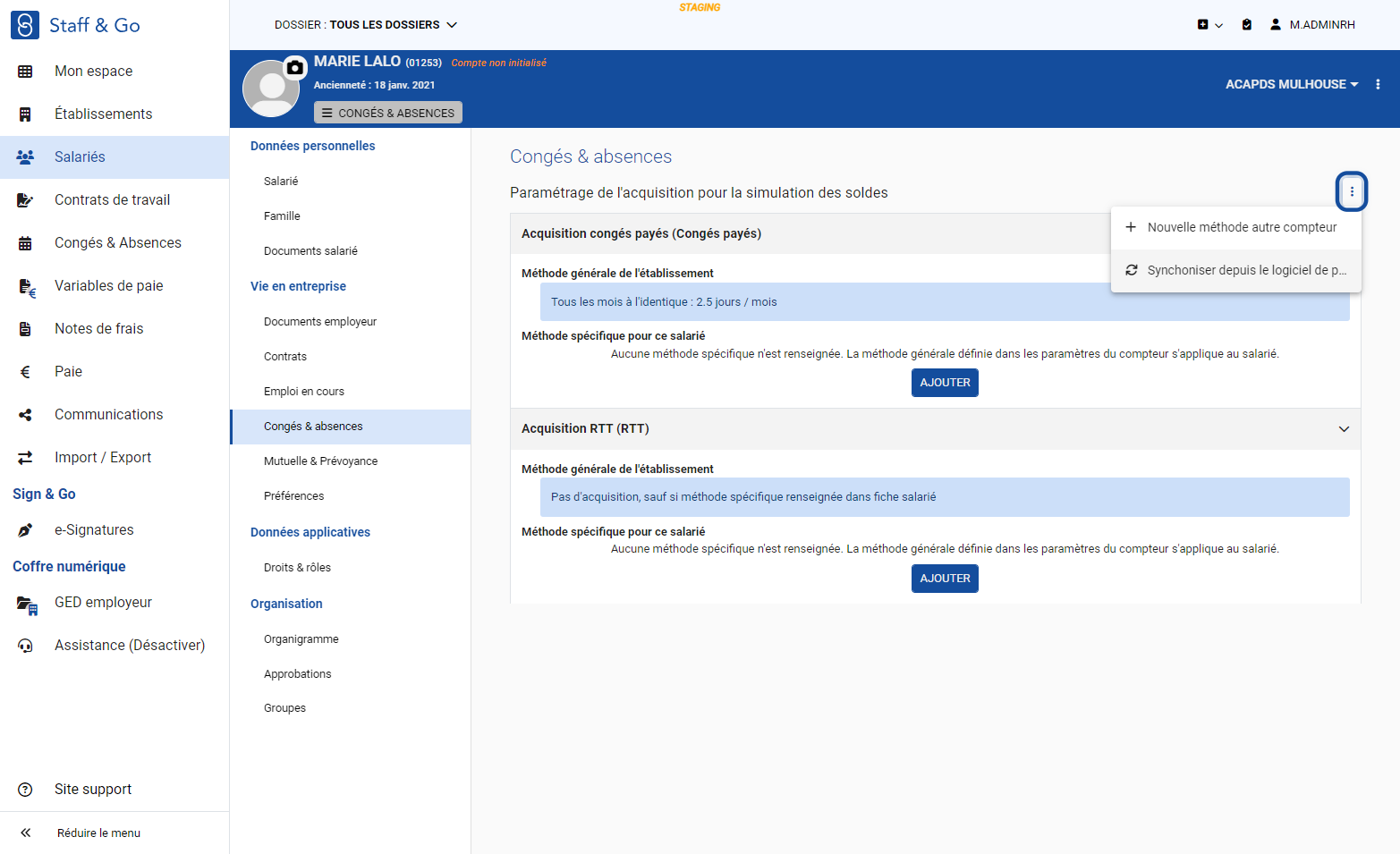
Task: Click camera icon to change profile photo
Action: [x=294, y=67]
